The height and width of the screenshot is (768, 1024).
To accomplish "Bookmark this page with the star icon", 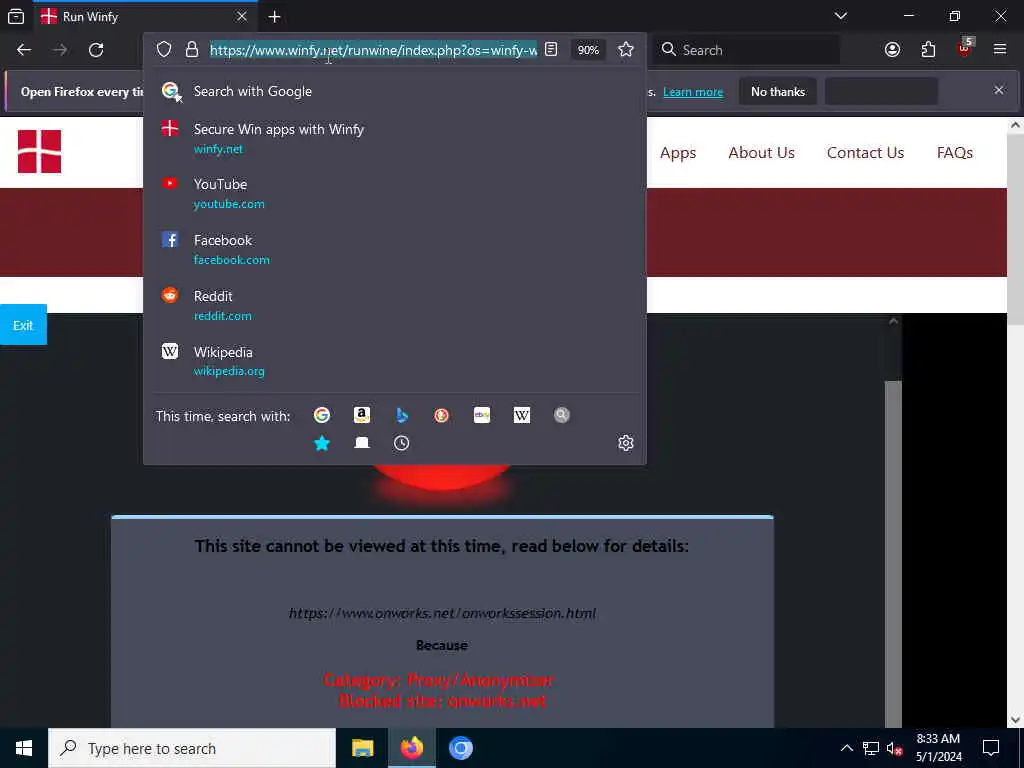I will (x=626, y=50).
